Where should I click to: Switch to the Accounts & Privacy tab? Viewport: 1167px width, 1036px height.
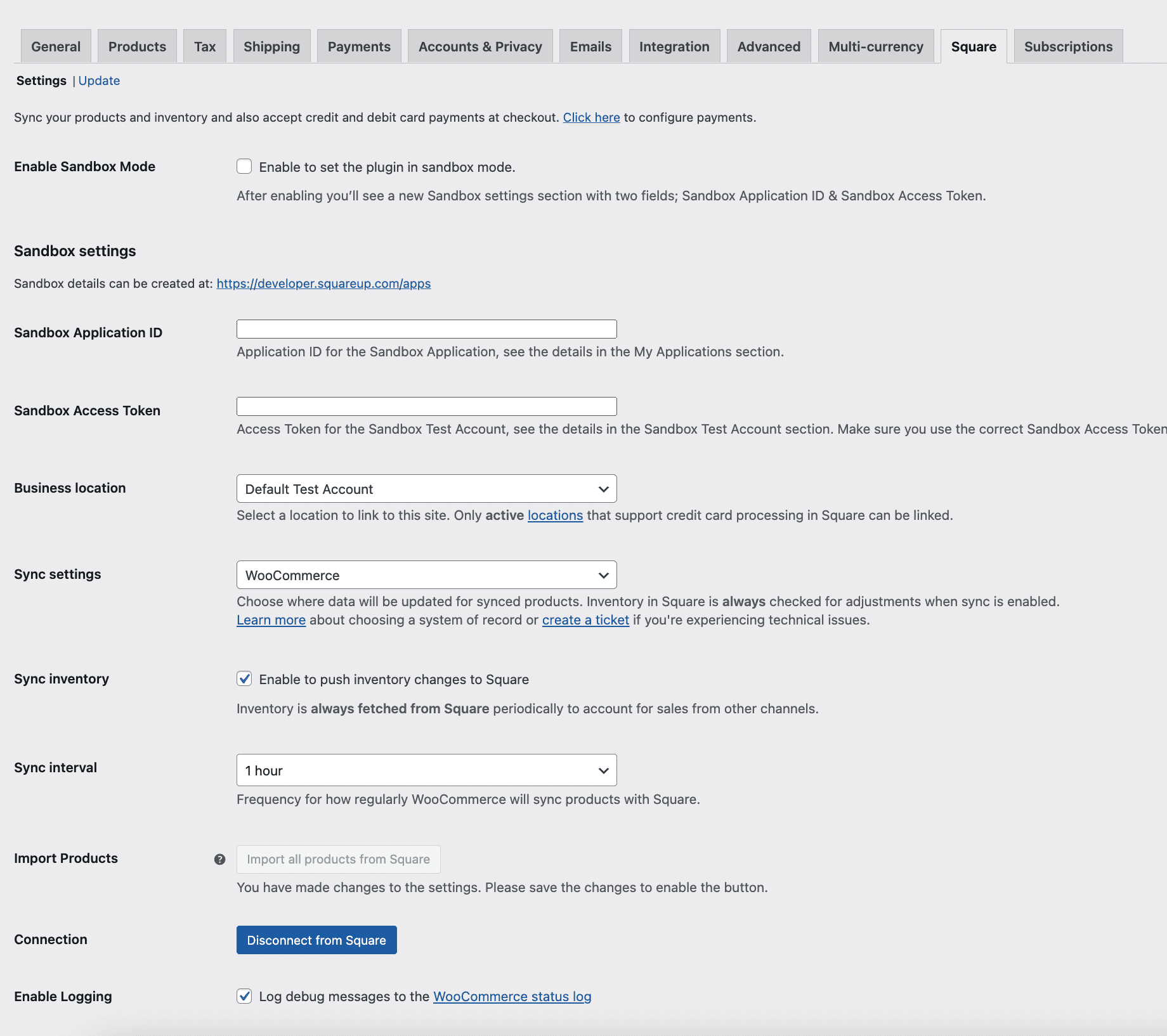[479, 46]
